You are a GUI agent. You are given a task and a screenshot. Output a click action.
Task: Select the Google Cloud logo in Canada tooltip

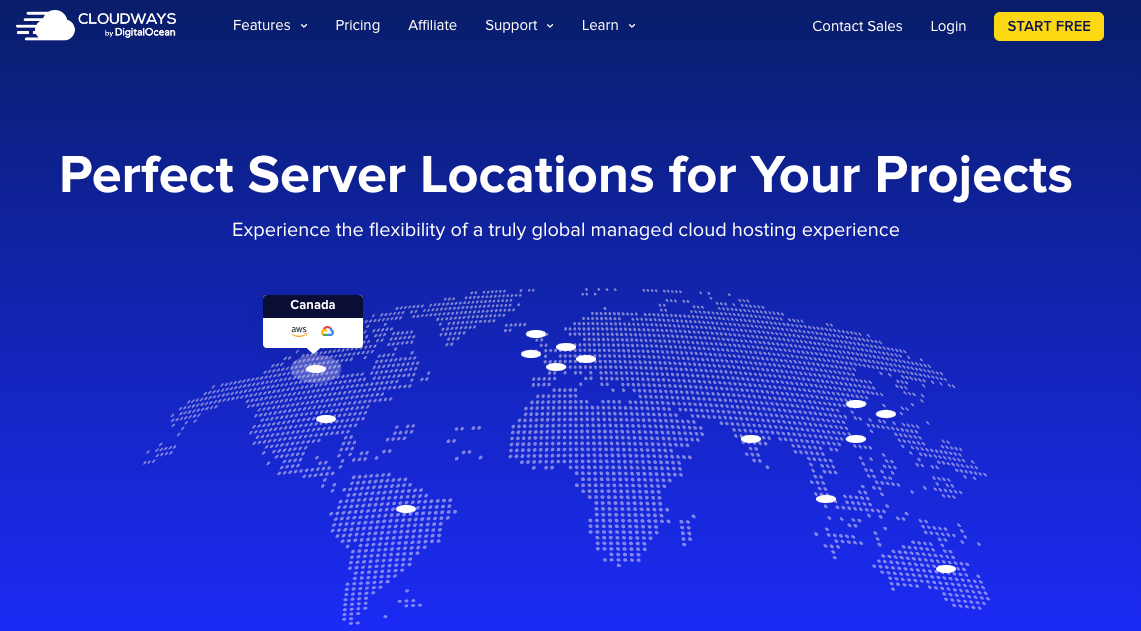(327, 331)
